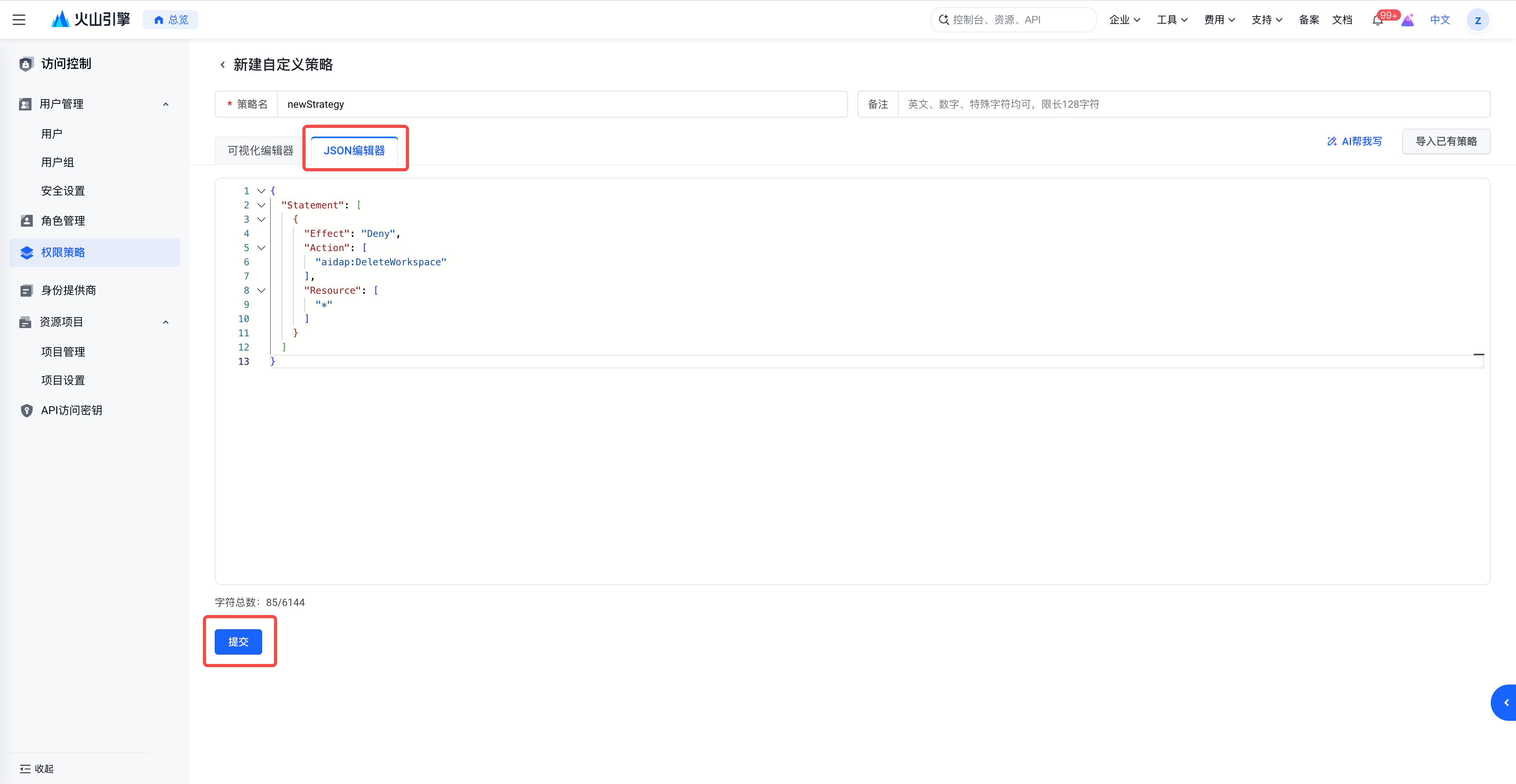Click the 角色管理 sidebar icon
Viewport: 1516px width, 784px height.
26,221
